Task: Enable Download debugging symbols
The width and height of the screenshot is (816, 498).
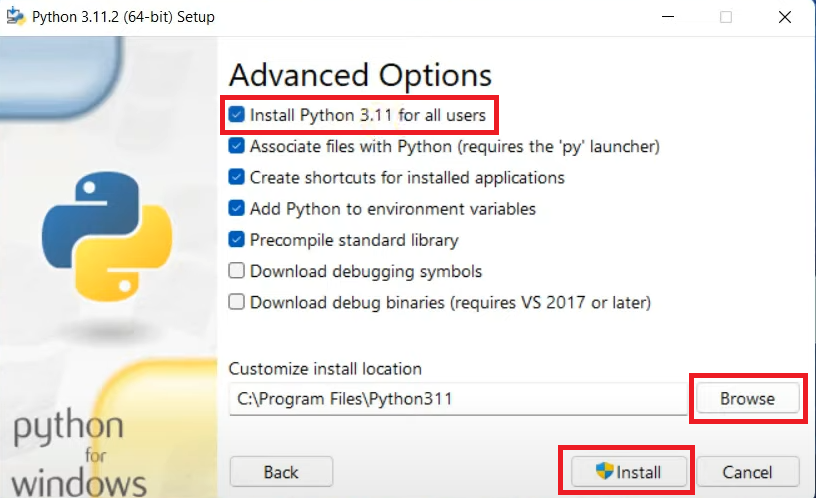Action: (x=236, y=271)
